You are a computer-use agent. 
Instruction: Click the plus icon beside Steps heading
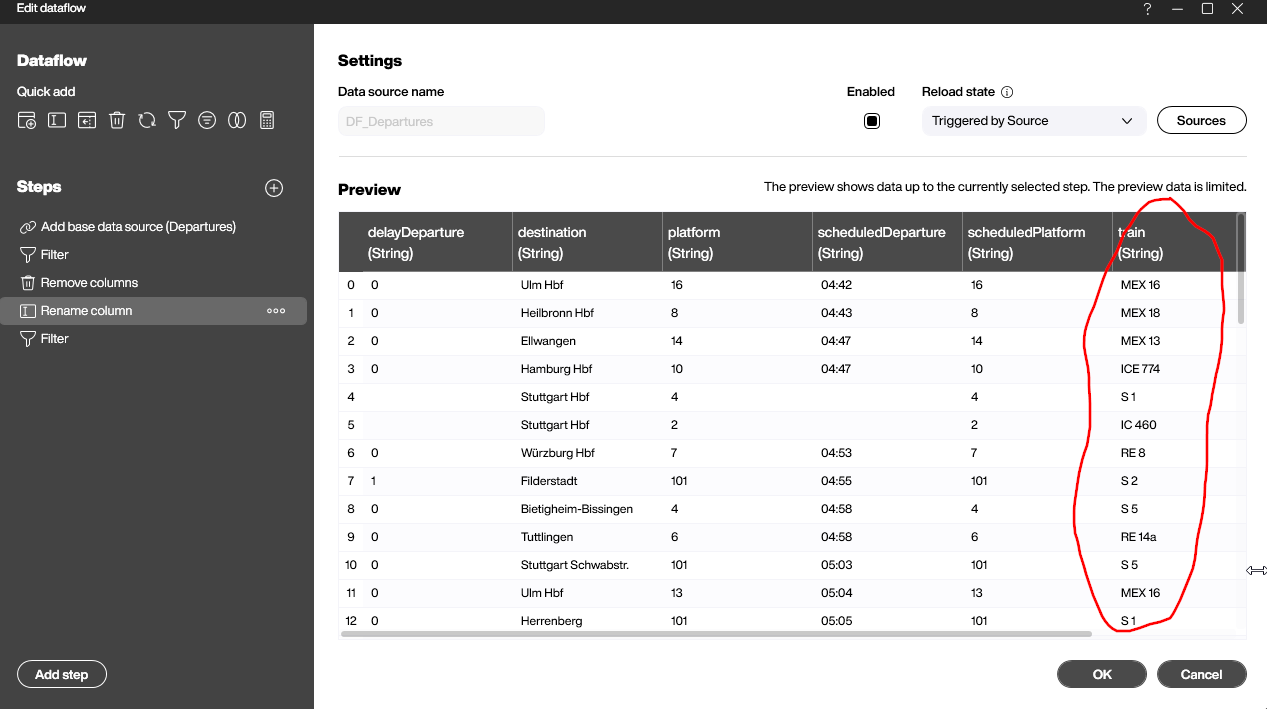coord(274,188)
